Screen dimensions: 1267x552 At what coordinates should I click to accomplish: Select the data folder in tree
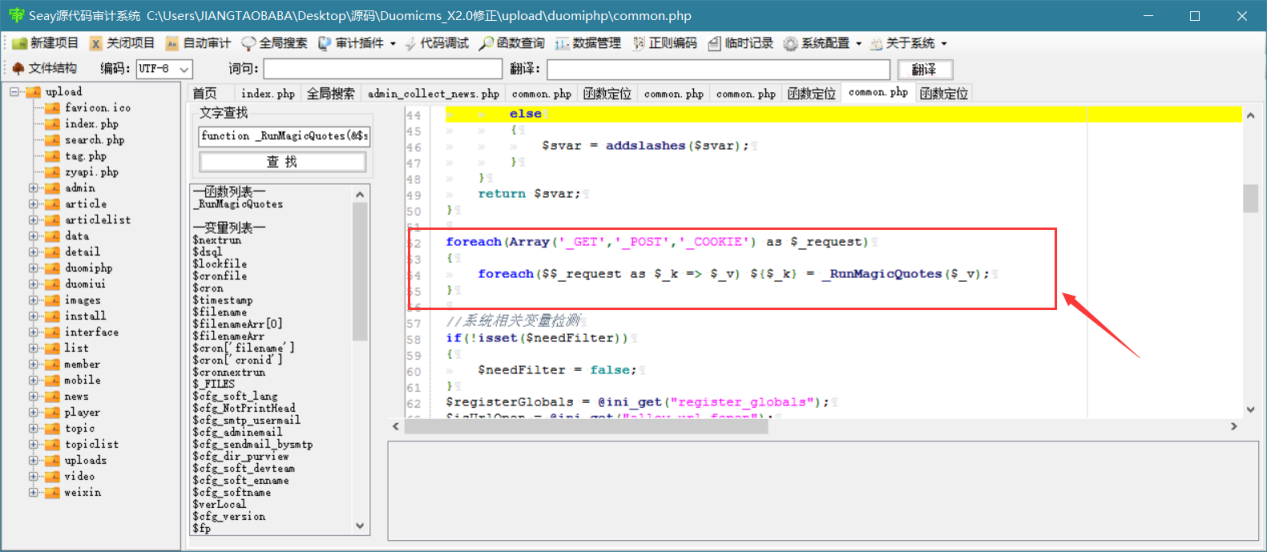click(x=76, y=235)
